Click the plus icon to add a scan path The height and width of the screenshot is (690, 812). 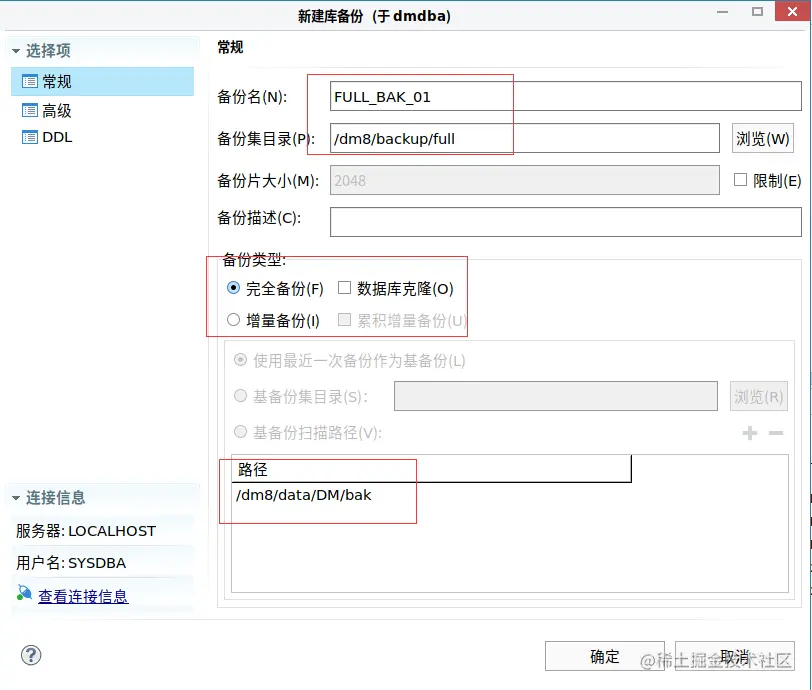(x=749, y=432)
